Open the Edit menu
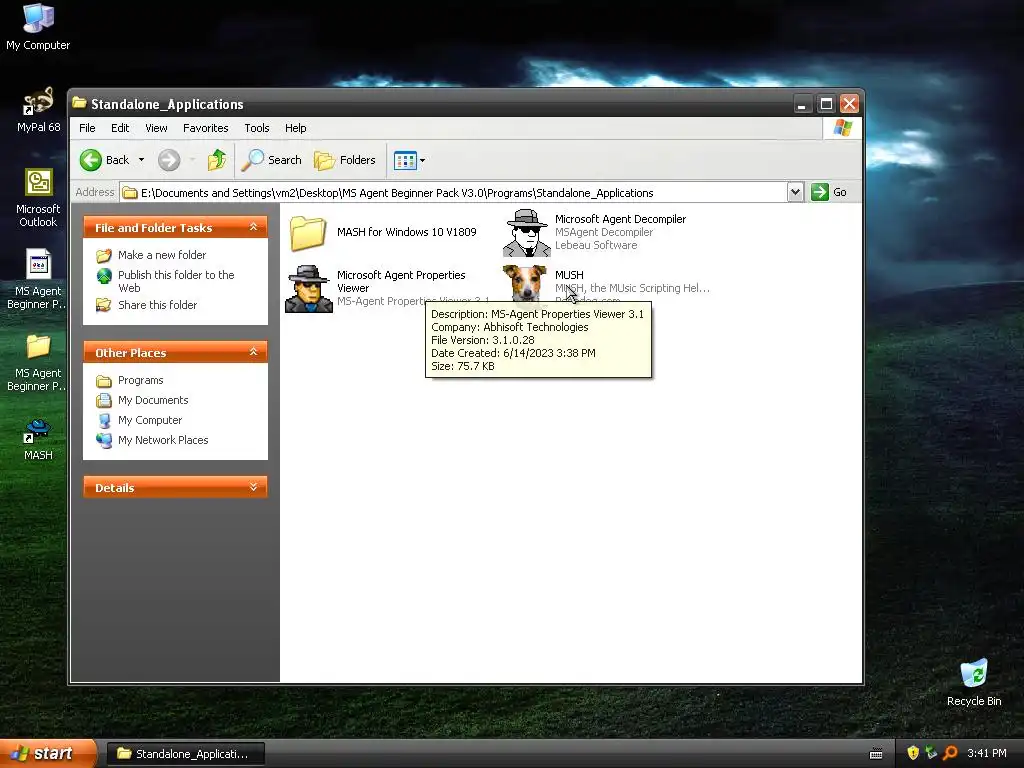This screenshot has width=1024, height=768. (x=120, y=128)
